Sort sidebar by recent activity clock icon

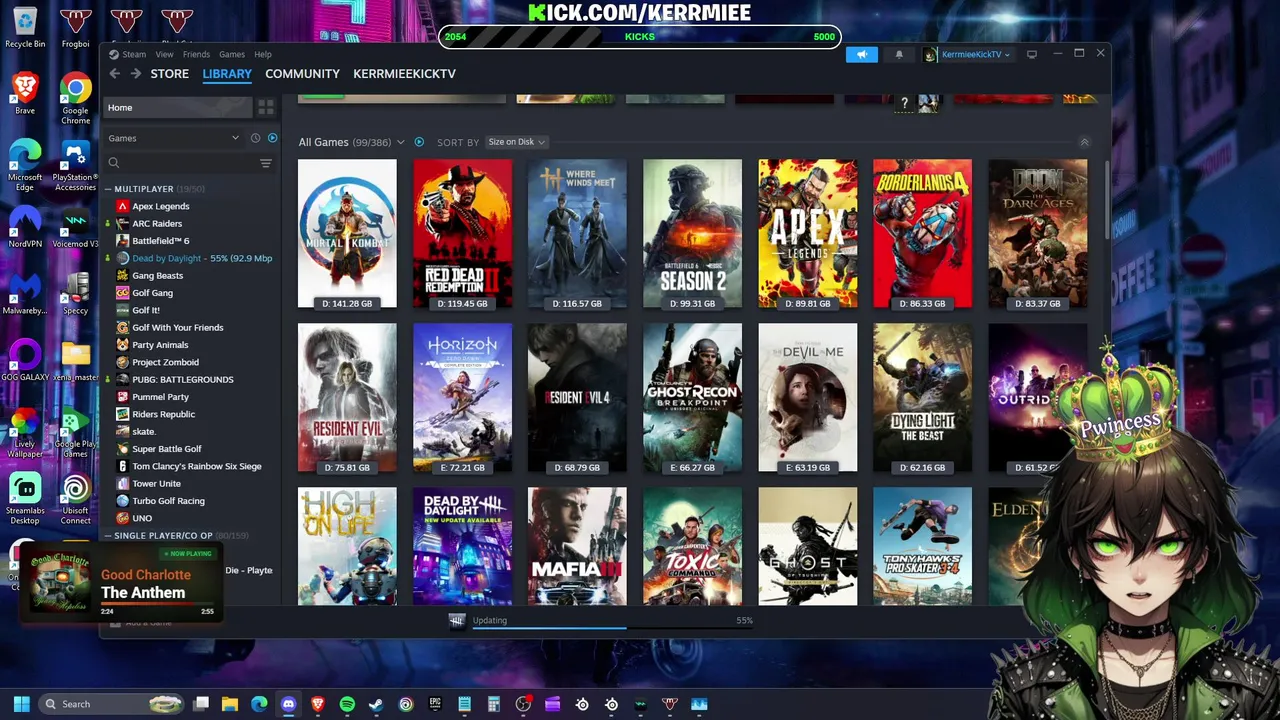pos(255,138)
